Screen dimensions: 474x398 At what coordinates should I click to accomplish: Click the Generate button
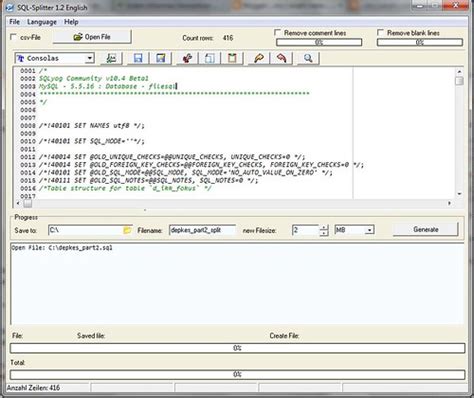(426, 229)
